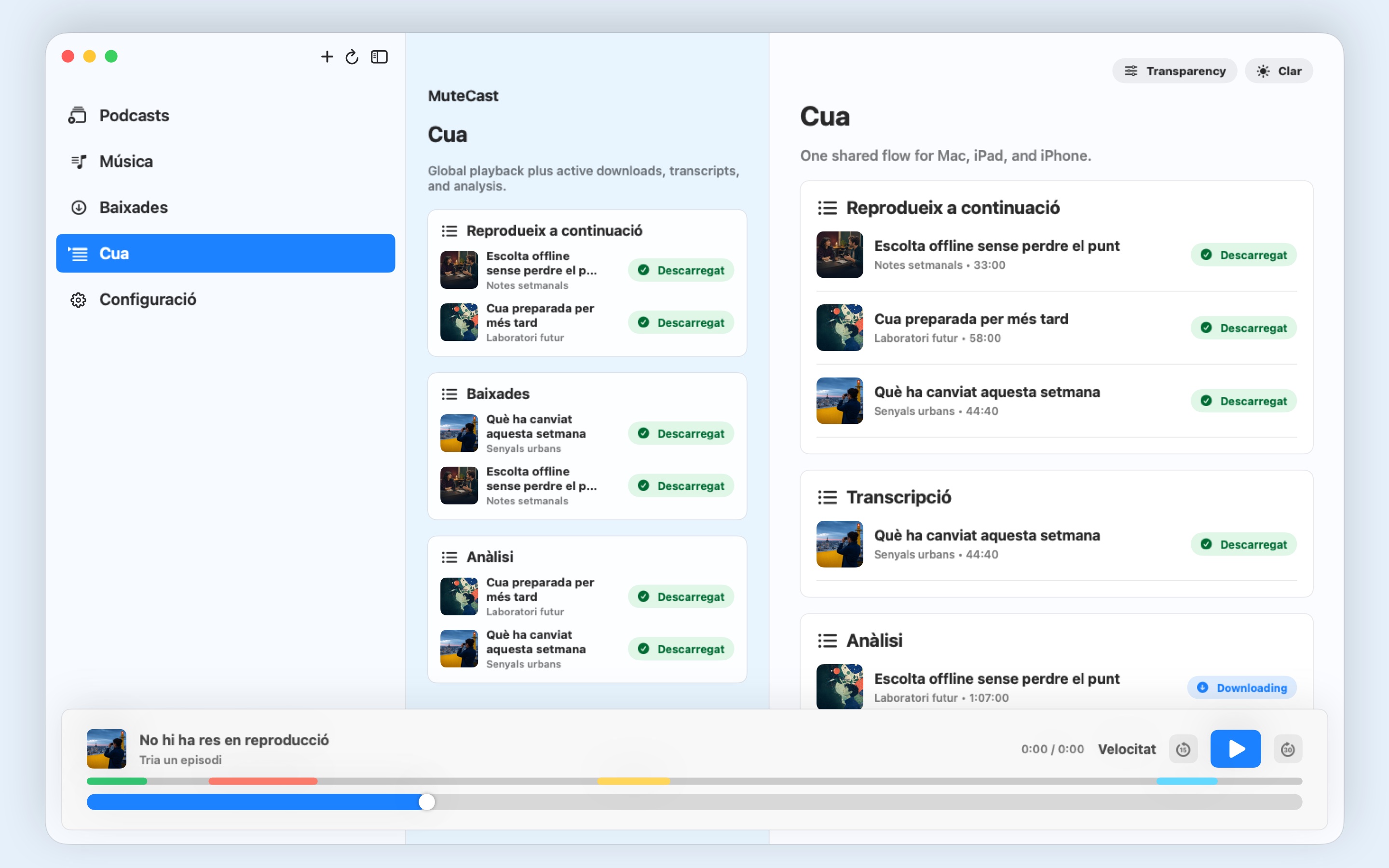Open Podcasts in the sidebar
Viewport: 1389px width, 868px height.
point(226,115)
